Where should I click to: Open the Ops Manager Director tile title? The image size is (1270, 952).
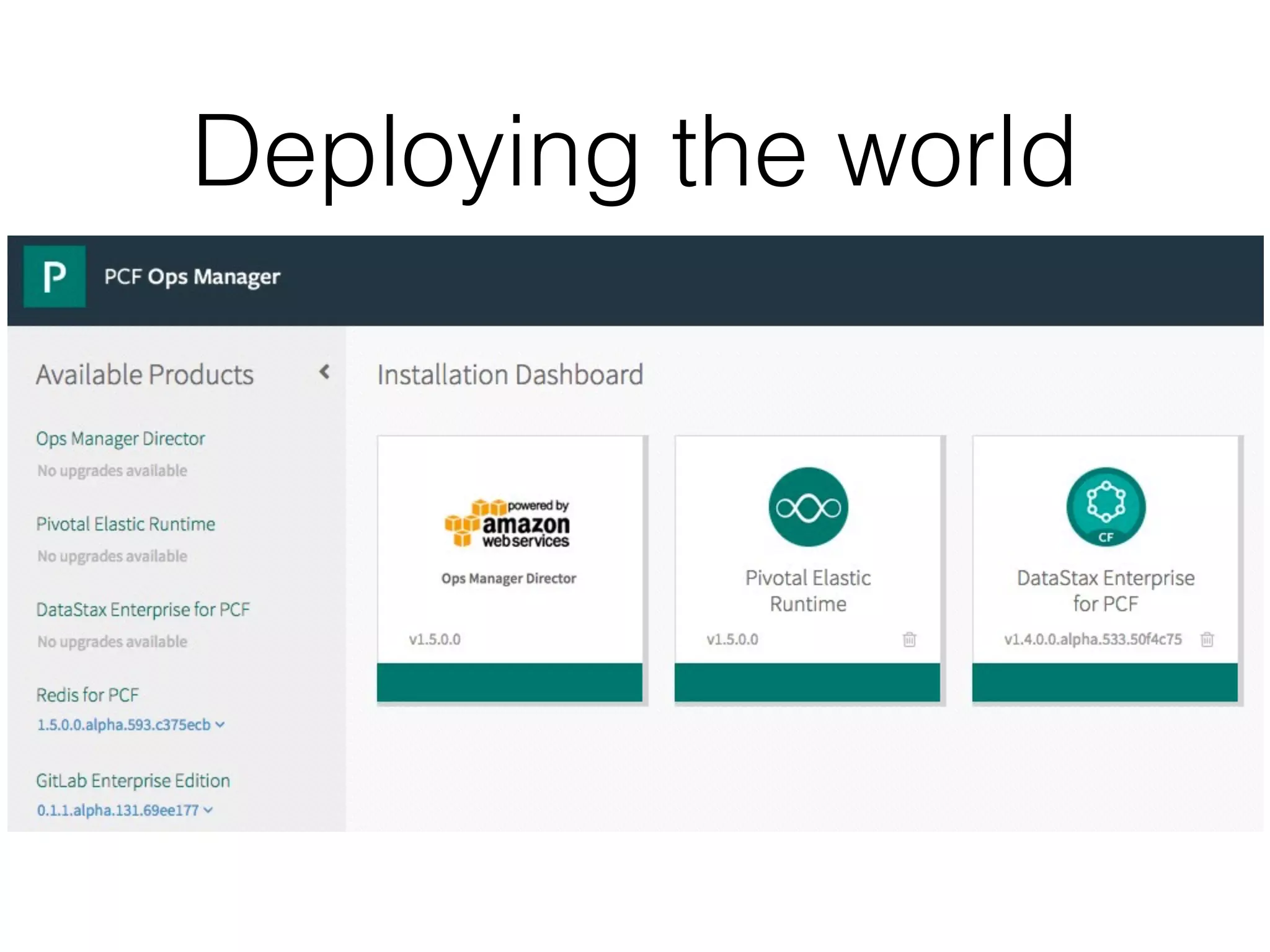(x=508, y=579)
